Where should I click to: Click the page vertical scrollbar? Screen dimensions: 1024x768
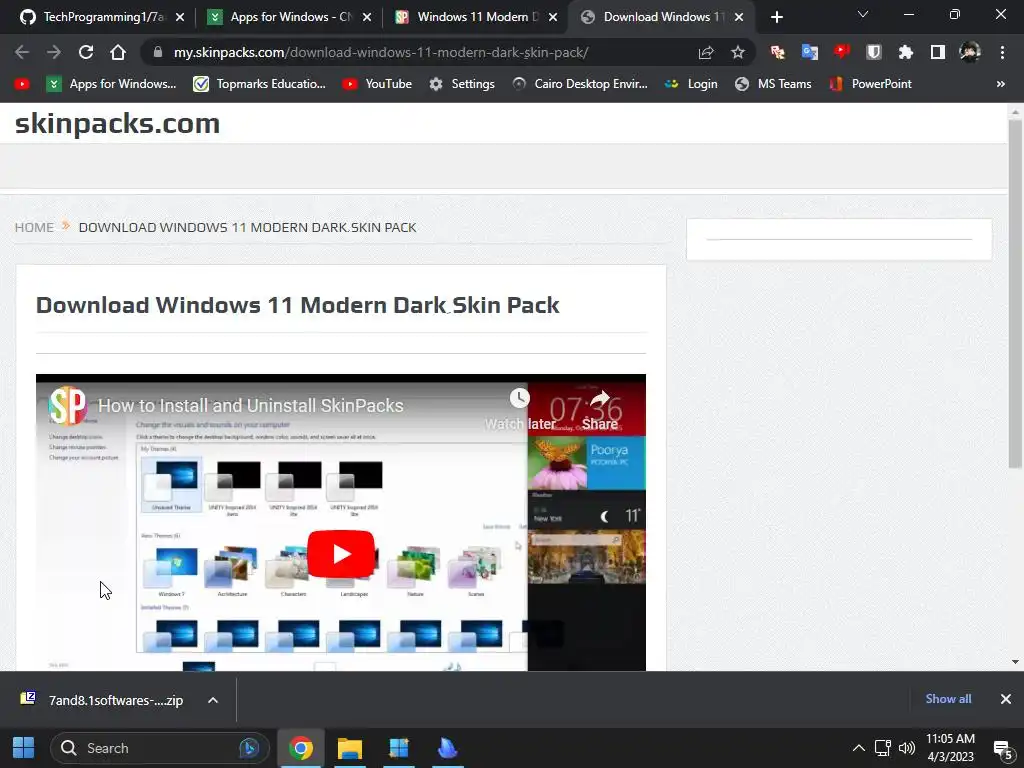1014,294
